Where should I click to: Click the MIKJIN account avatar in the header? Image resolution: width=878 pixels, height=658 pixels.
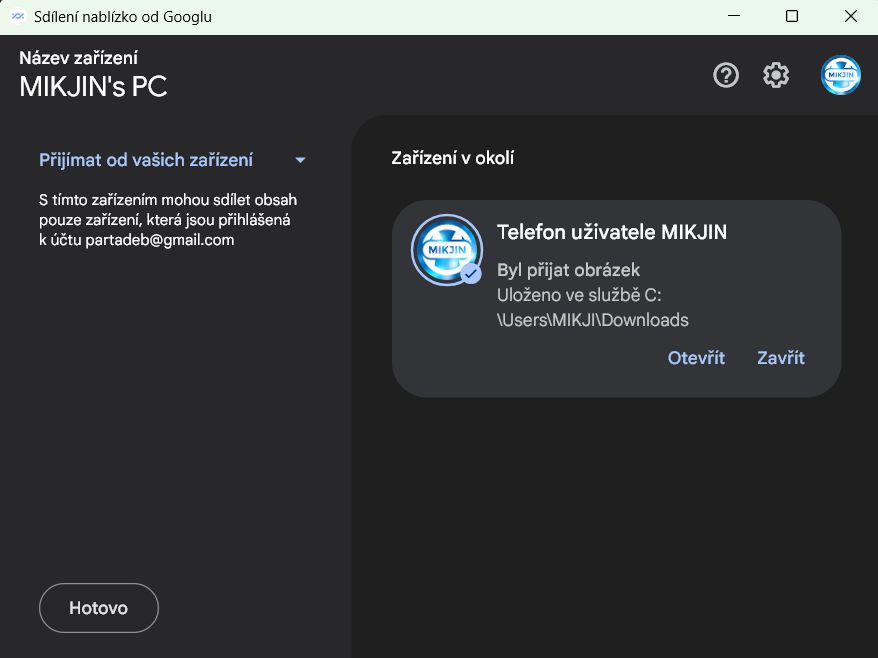(x=840, y=75)
